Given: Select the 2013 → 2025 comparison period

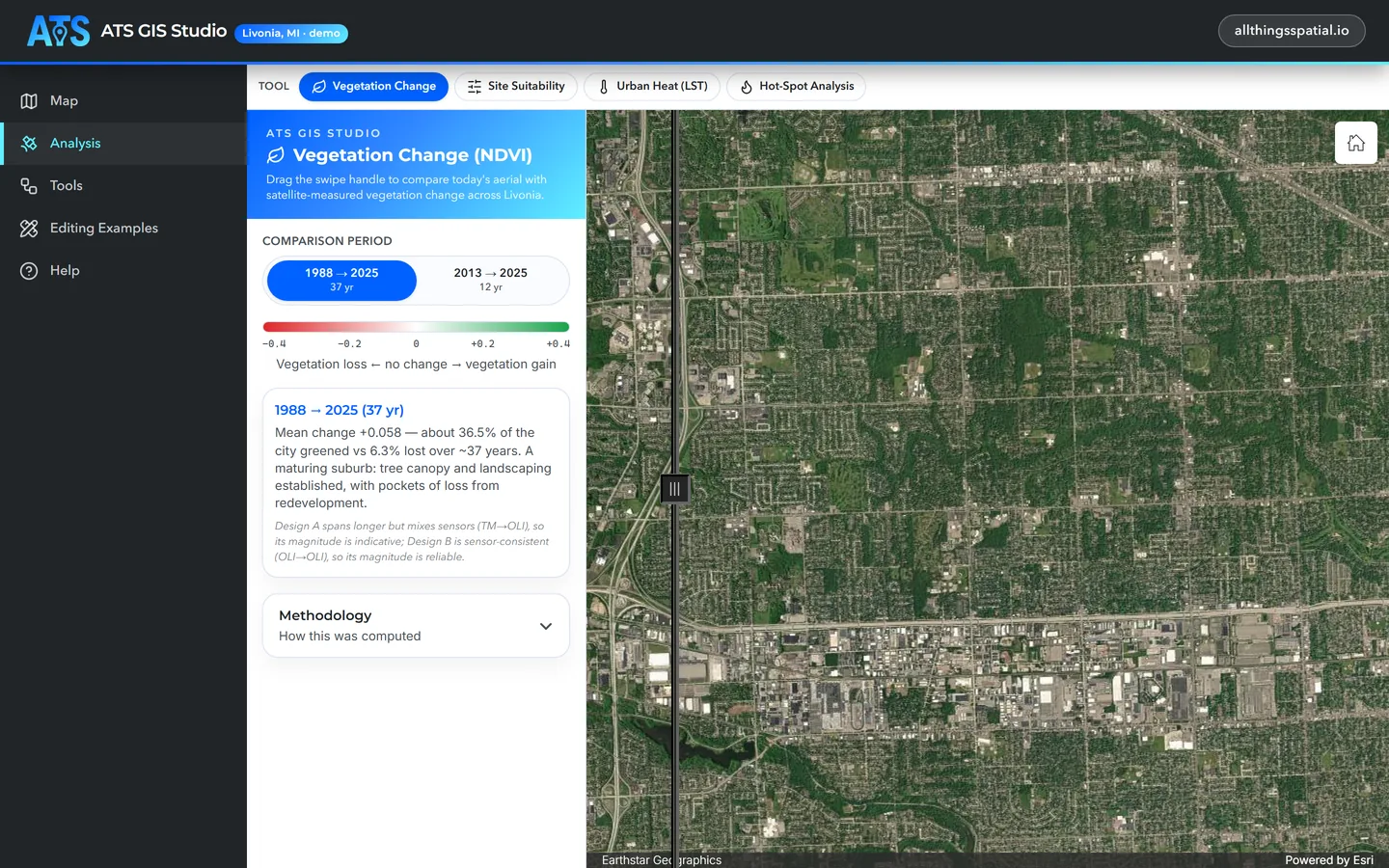Looking at the screenshot, I should click(491, 280).
